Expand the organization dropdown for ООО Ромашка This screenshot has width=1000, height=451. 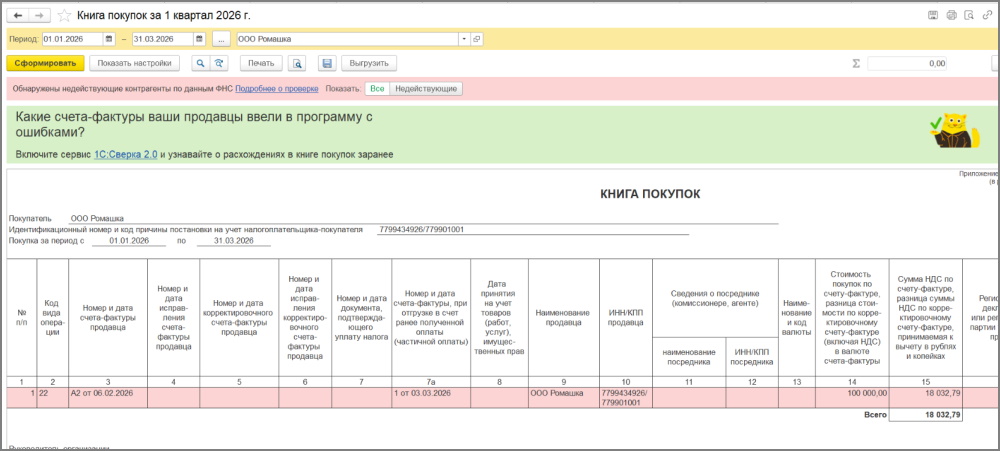pyautogui.click(x=463, y=39)
